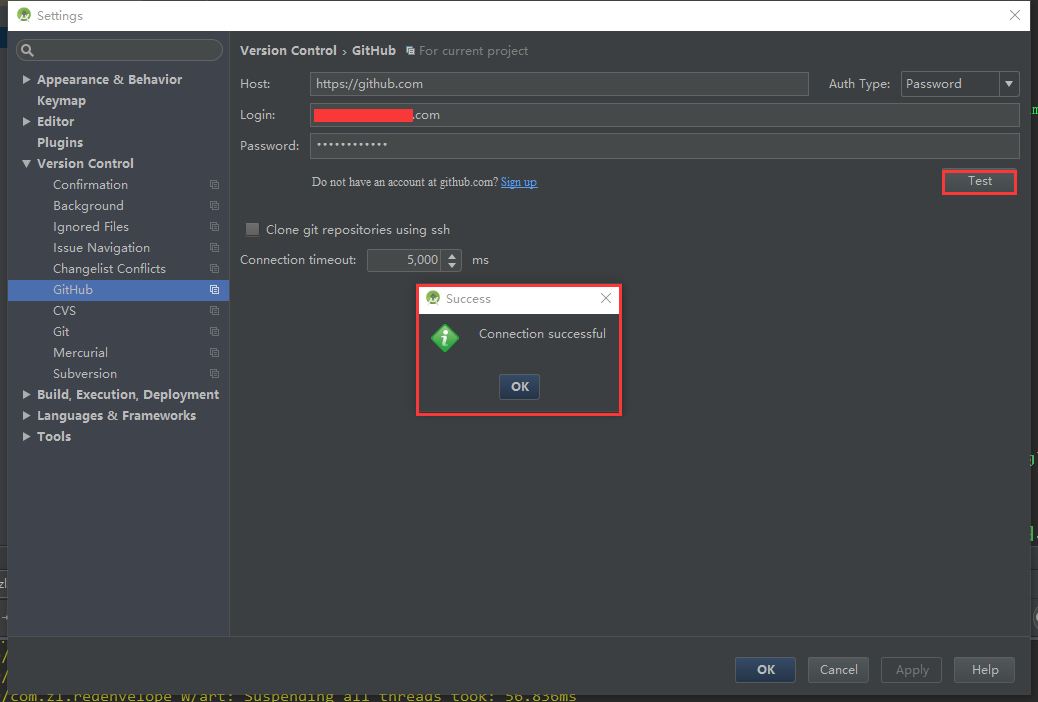Open the Changelist Conflicts settings page
The width and height of the screenshot is (1038, 702).
tap(109, 269)
